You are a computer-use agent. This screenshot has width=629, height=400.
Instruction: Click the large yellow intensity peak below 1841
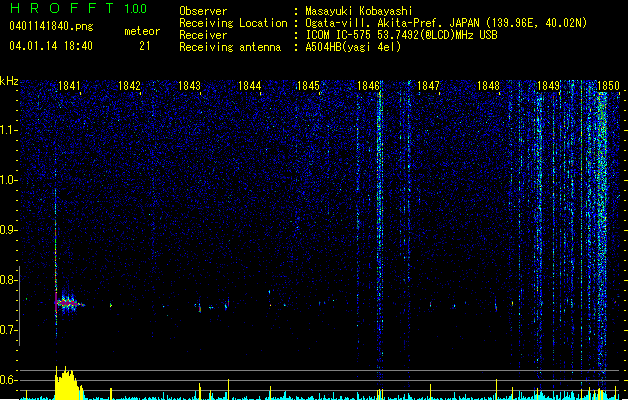tap(68, 383)
